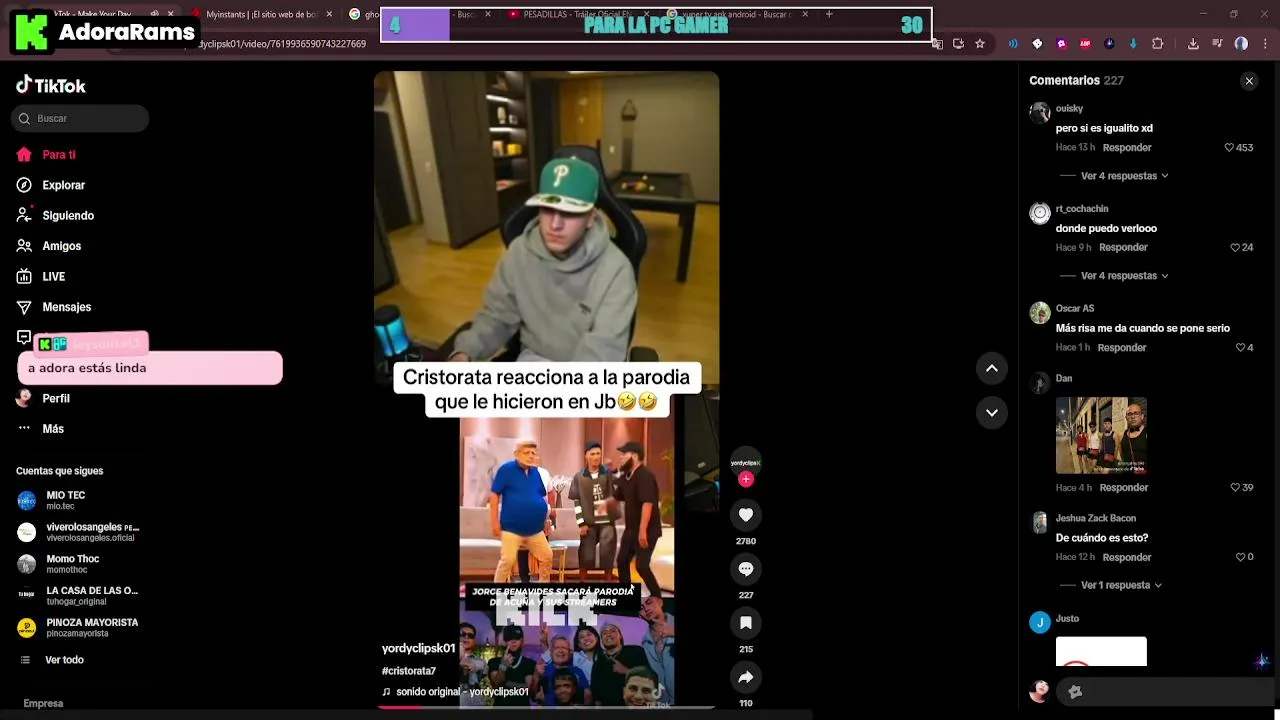Click the Buscar search field
Viewport: 1280px width, 720px height.
pyautogui.click(x=80, y=118)
